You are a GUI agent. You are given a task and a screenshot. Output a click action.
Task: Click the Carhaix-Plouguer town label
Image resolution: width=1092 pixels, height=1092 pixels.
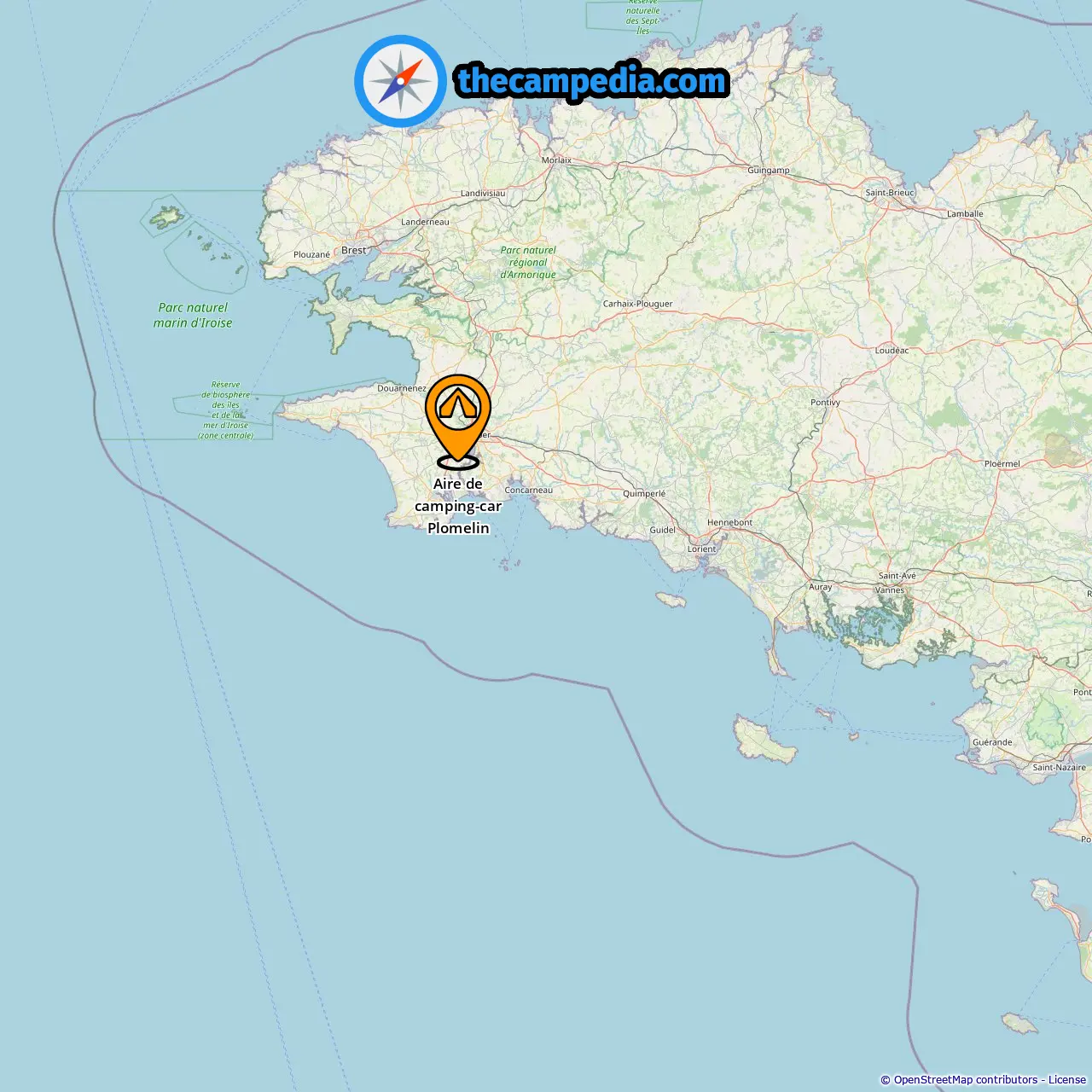coord(637,303)
